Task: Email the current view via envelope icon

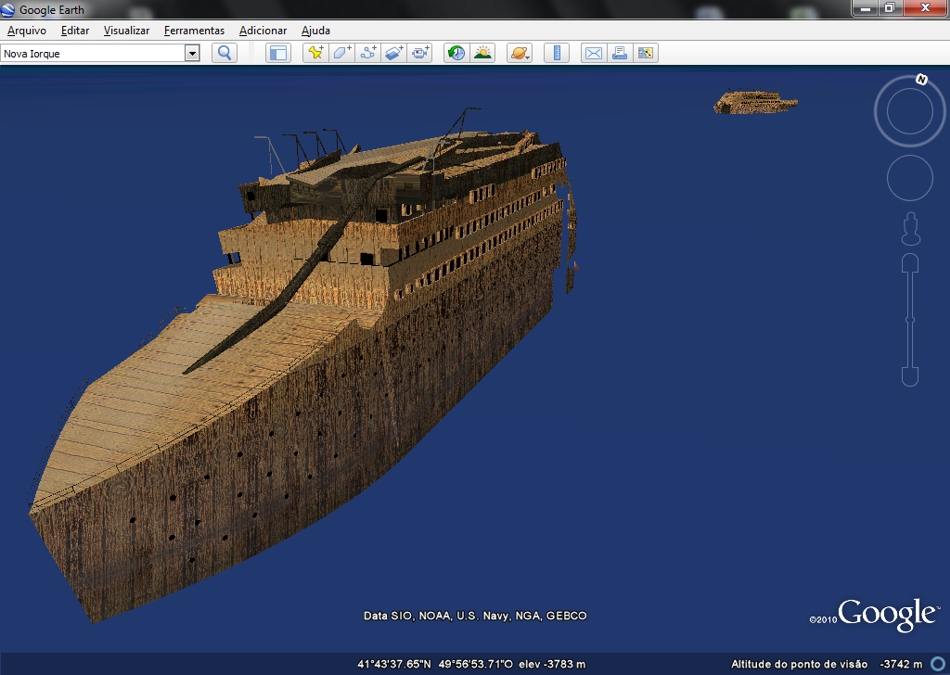Action: click(594, 52)
